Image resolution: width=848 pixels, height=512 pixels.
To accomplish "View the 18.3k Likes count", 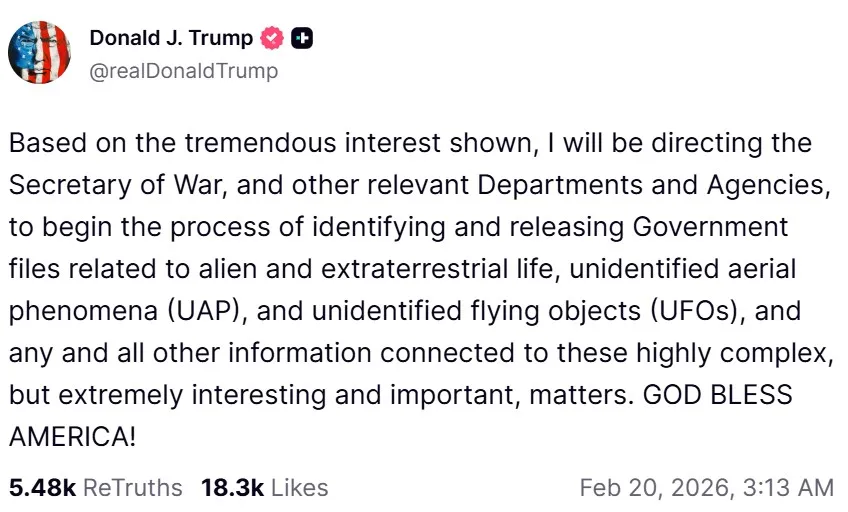I will pos(232,487).
